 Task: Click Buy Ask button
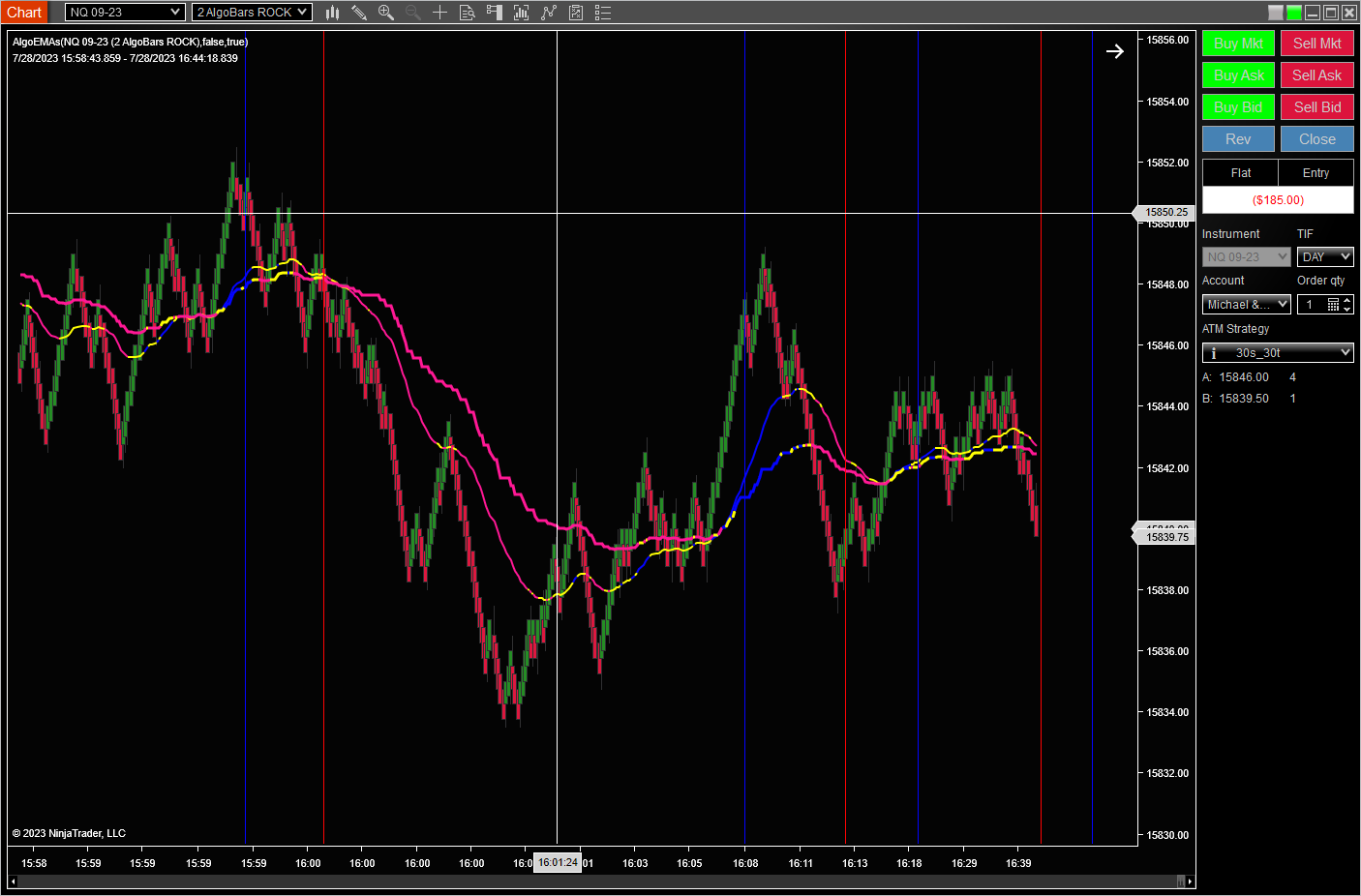click(1238, 75)
